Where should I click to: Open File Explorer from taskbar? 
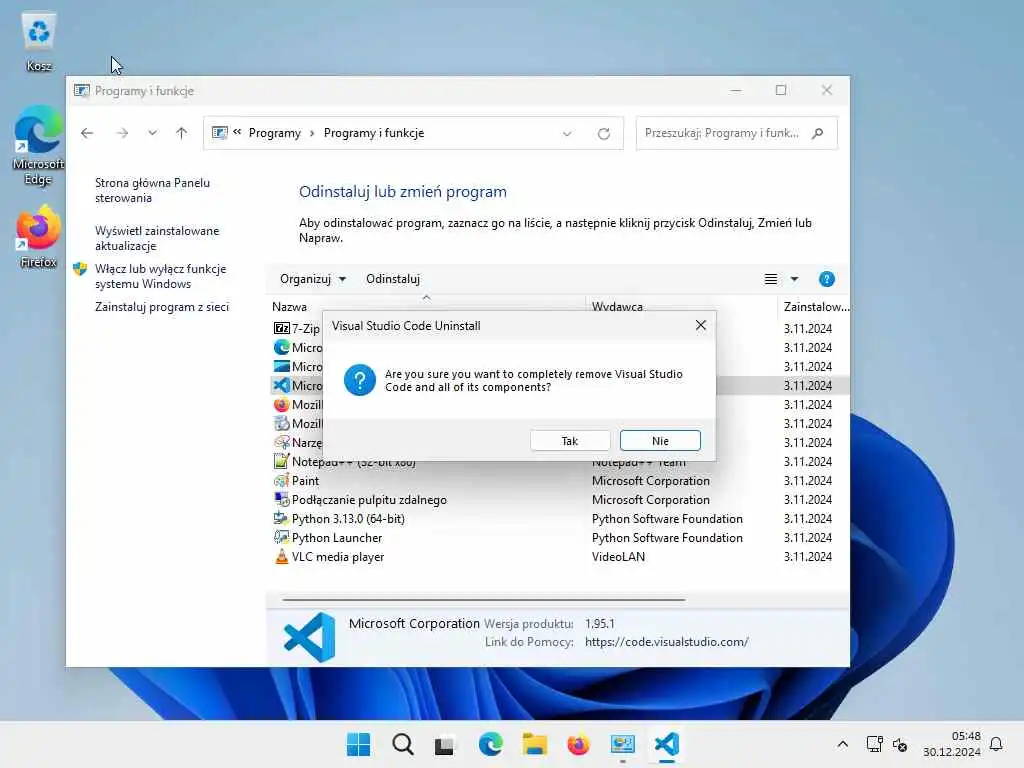pos(535,744)
